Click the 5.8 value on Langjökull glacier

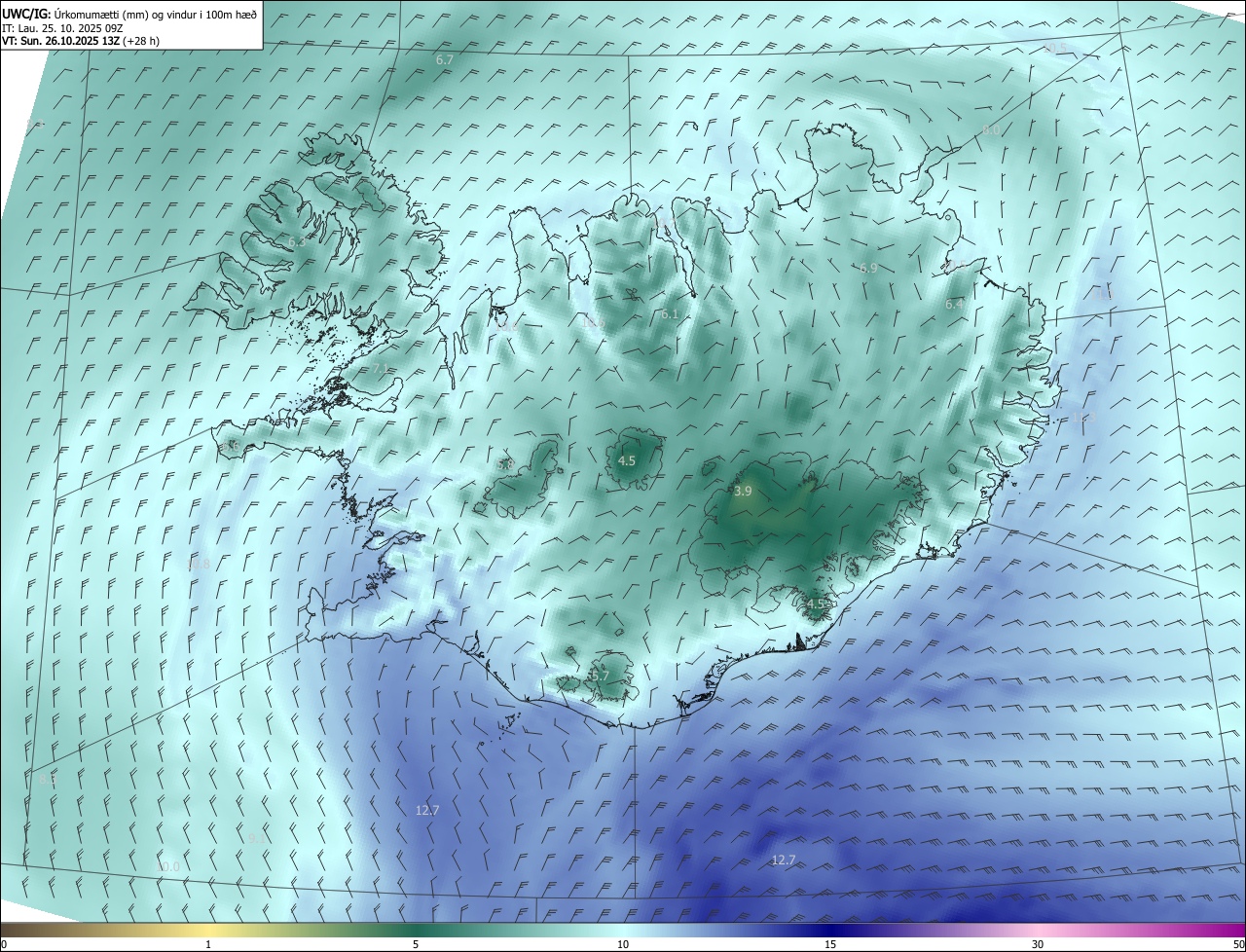point(505,465)
